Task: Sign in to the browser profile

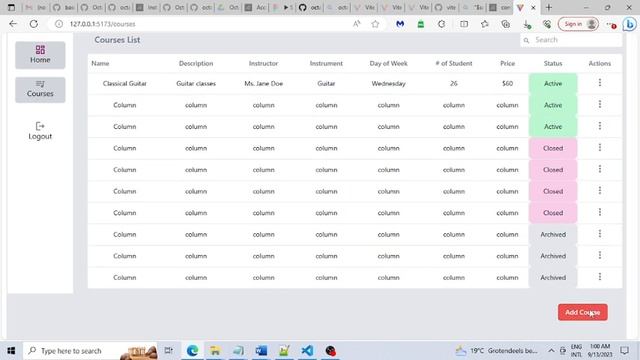Action: click(x=578, y=24)
